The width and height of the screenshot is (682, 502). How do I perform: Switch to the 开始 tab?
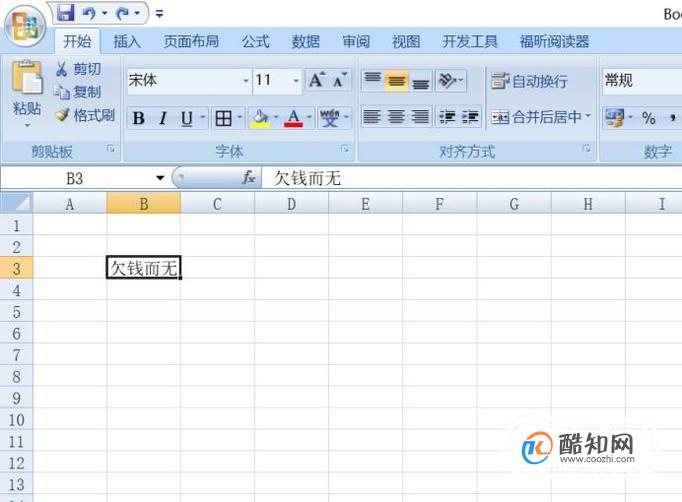(x=77, y=42)
